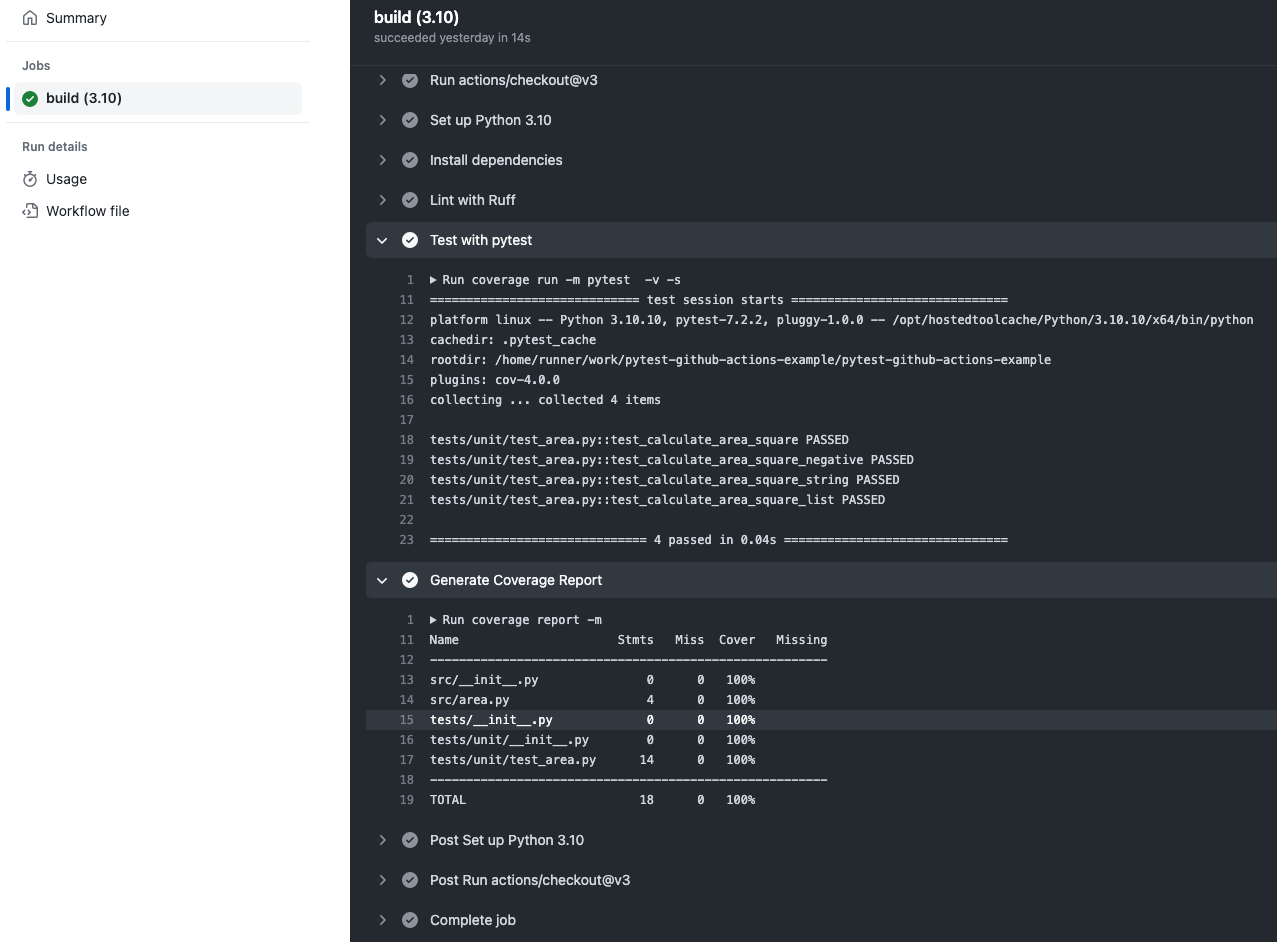Collapse the Test with pytest step
The width and height of the screenshot is (1277, 942).
point(382,240)
